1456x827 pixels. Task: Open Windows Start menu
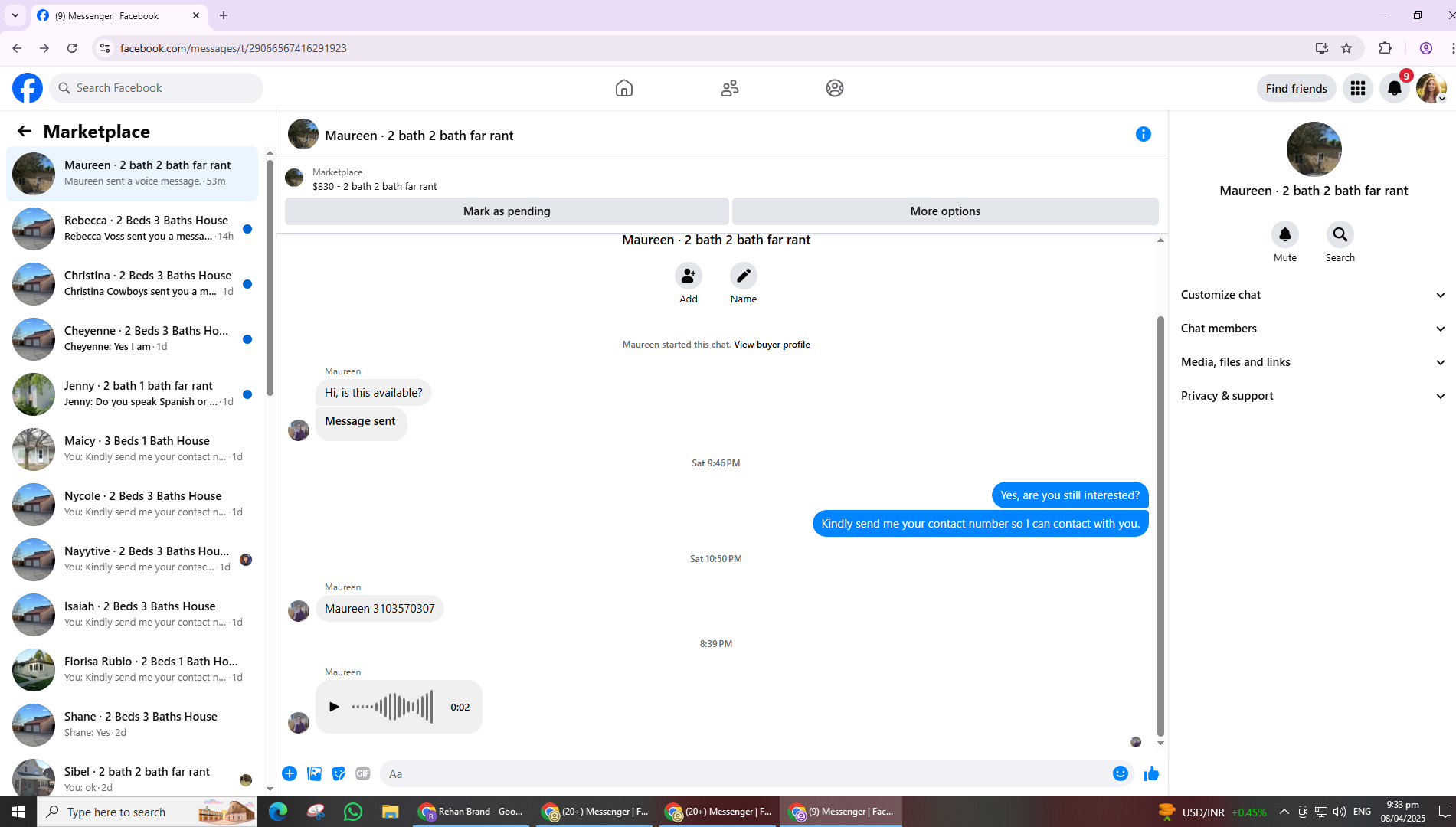click(18, 812)
